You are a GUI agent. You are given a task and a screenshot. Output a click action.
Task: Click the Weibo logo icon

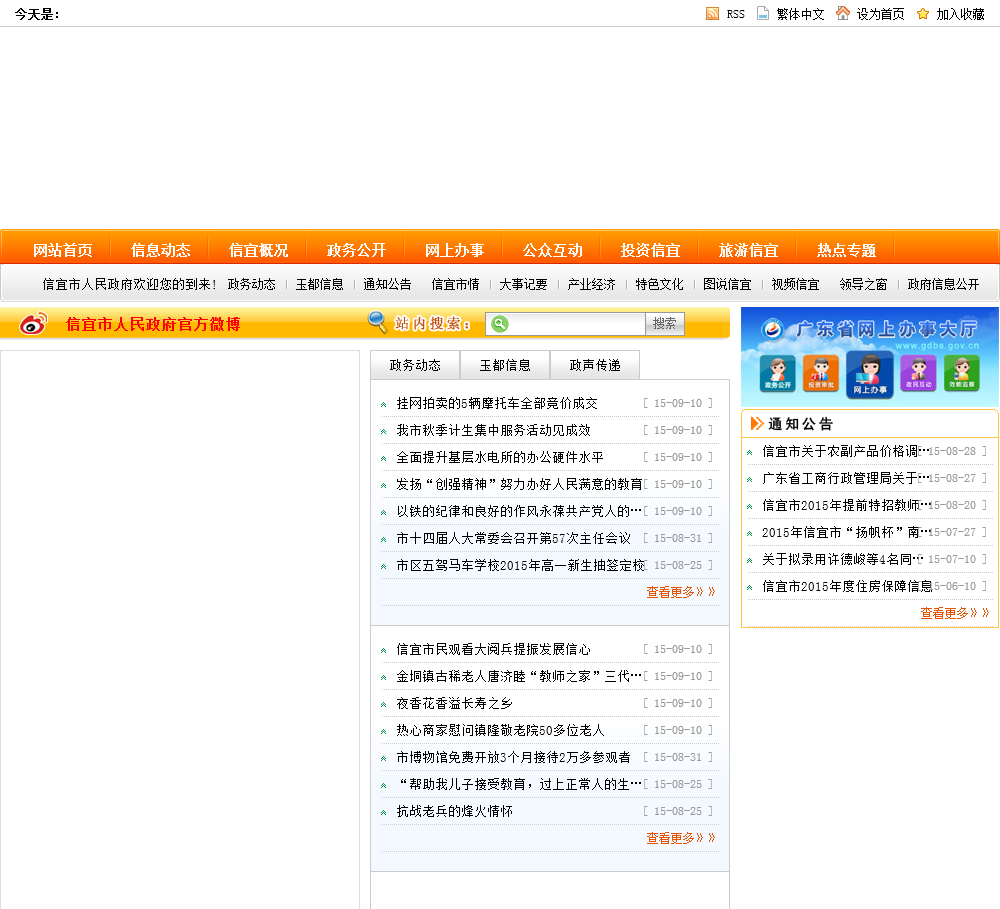click(33, 323)
